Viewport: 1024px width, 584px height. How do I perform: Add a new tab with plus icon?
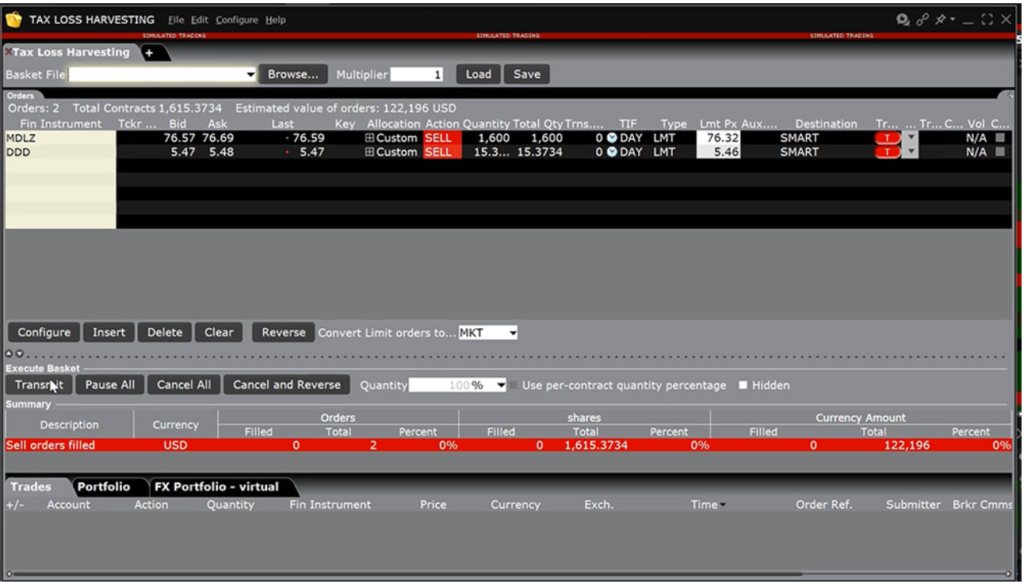pos(150,52)
